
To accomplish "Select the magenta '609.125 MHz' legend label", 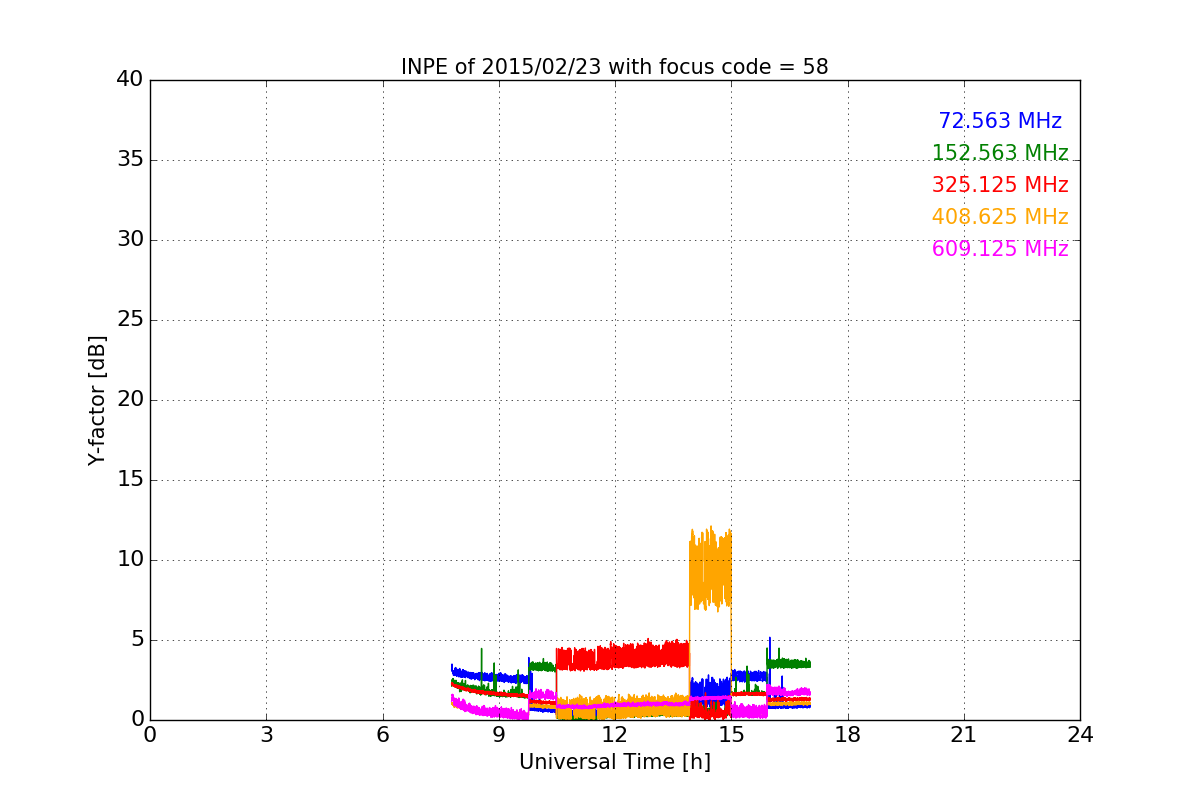I will click(x=1000, y=249).
